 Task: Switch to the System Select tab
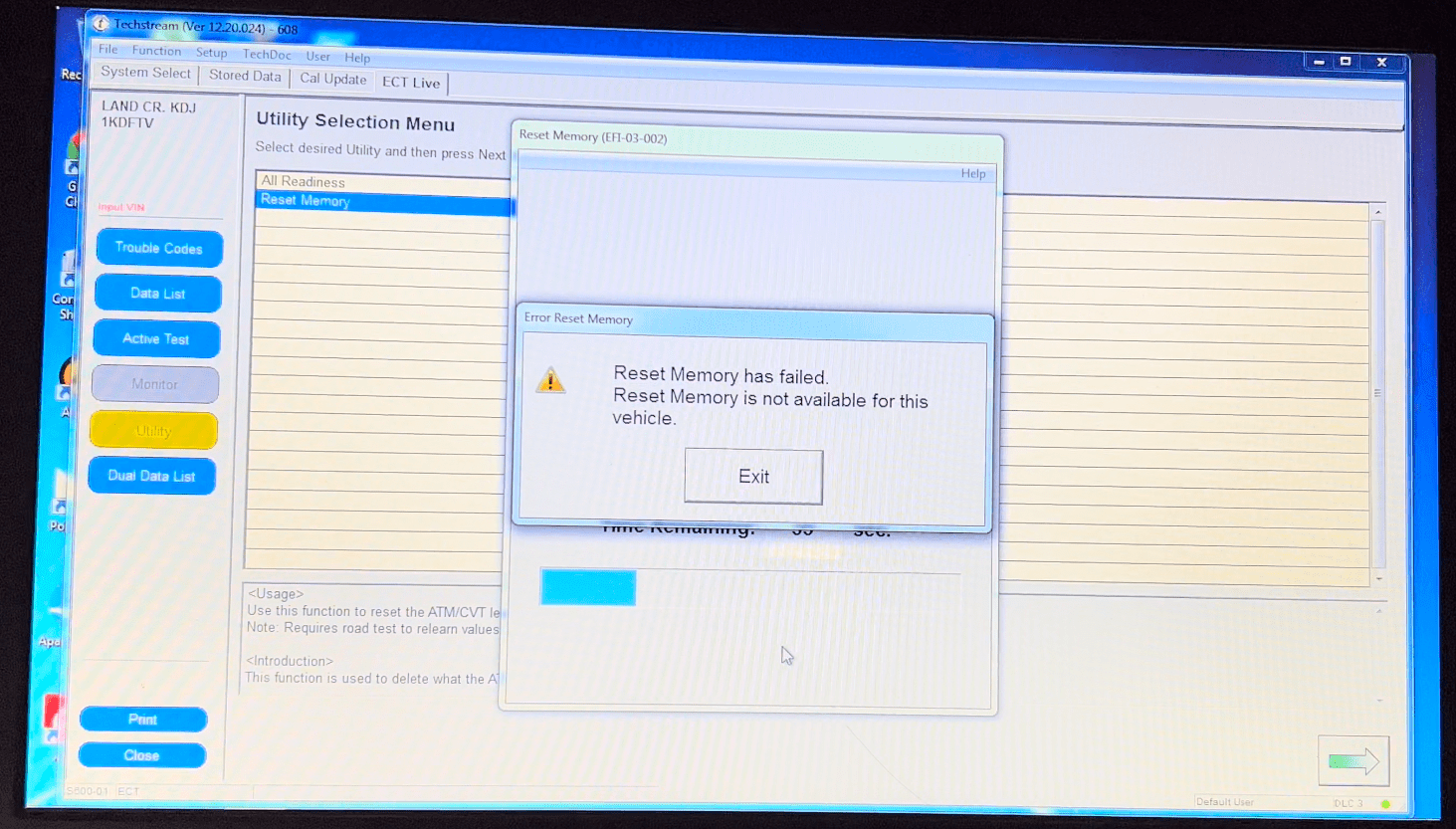(x=145, y=73)
